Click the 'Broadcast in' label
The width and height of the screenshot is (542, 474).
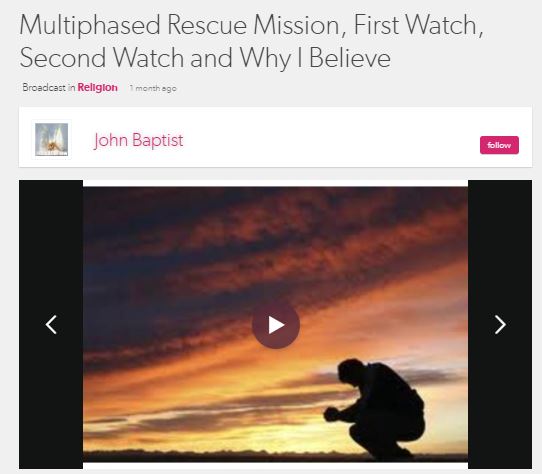(x=48, y=87)
